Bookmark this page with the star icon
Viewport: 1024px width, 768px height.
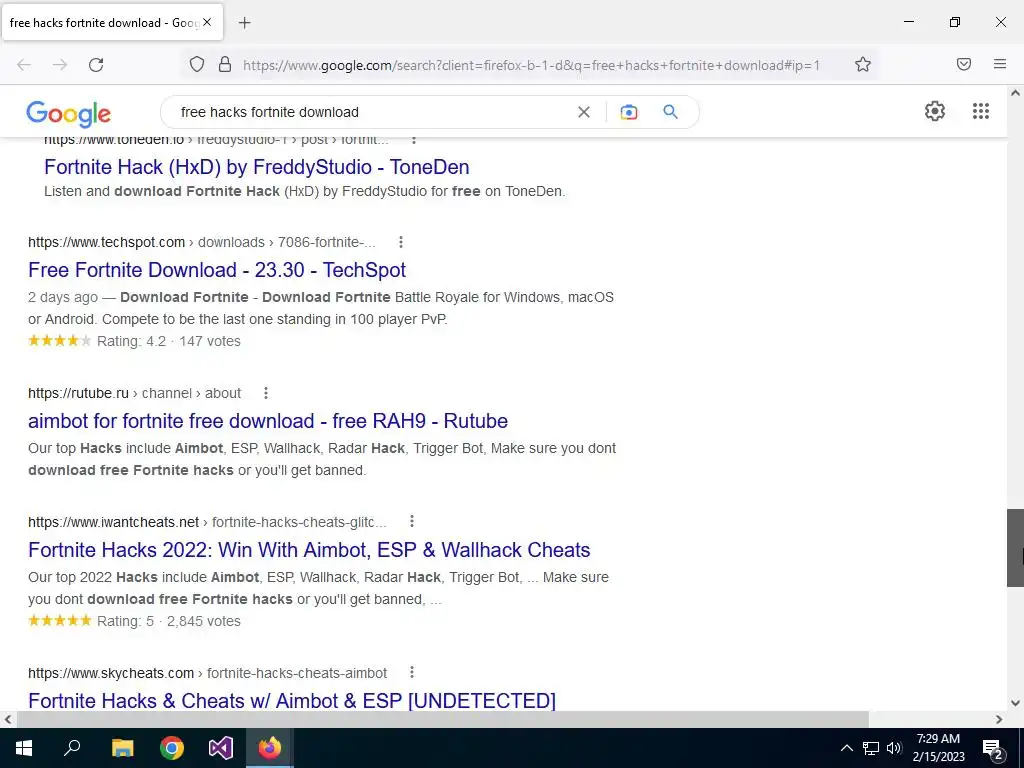point(863,64)
